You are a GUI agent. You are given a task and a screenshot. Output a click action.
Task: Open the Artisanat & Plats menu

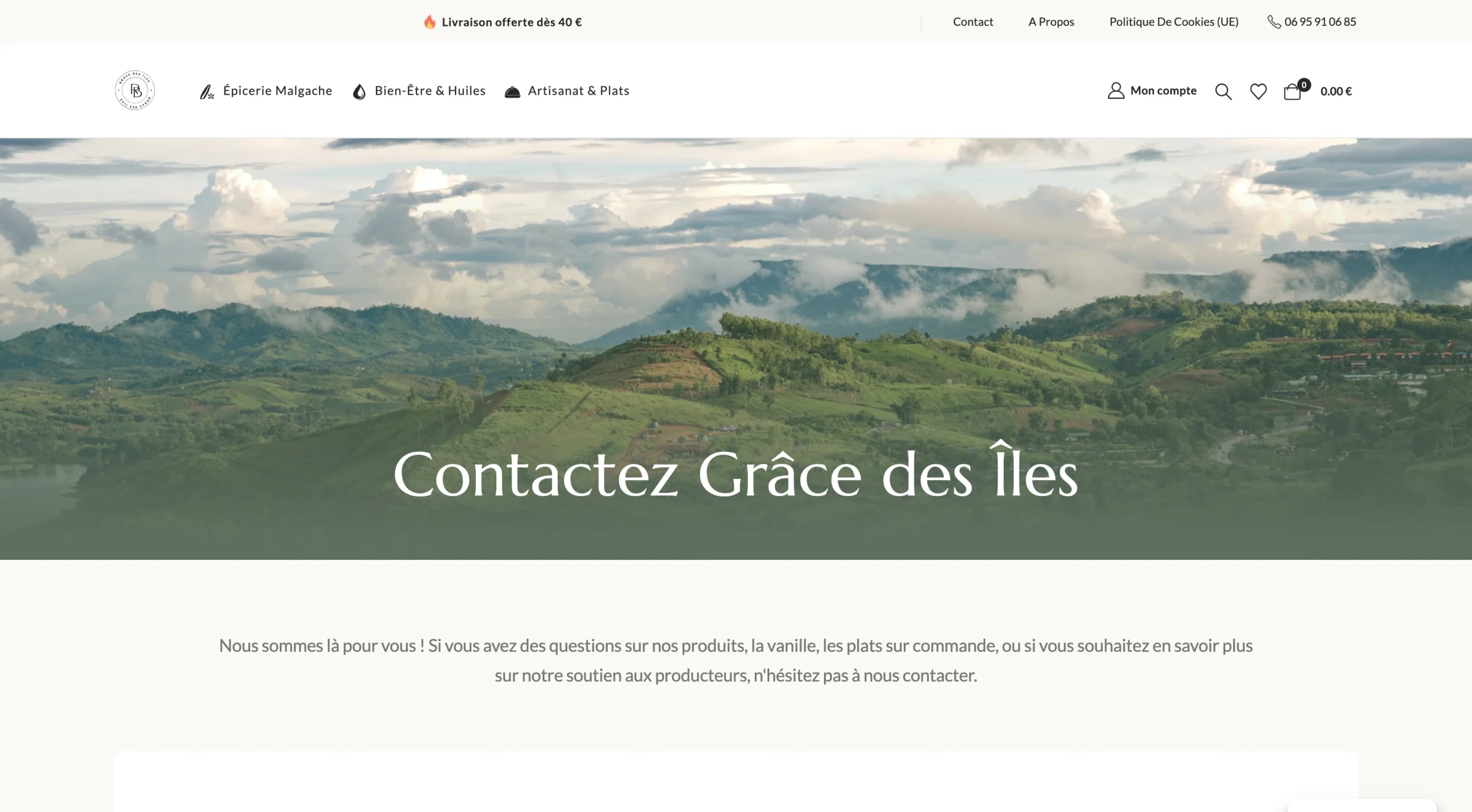tap(578, 91)
